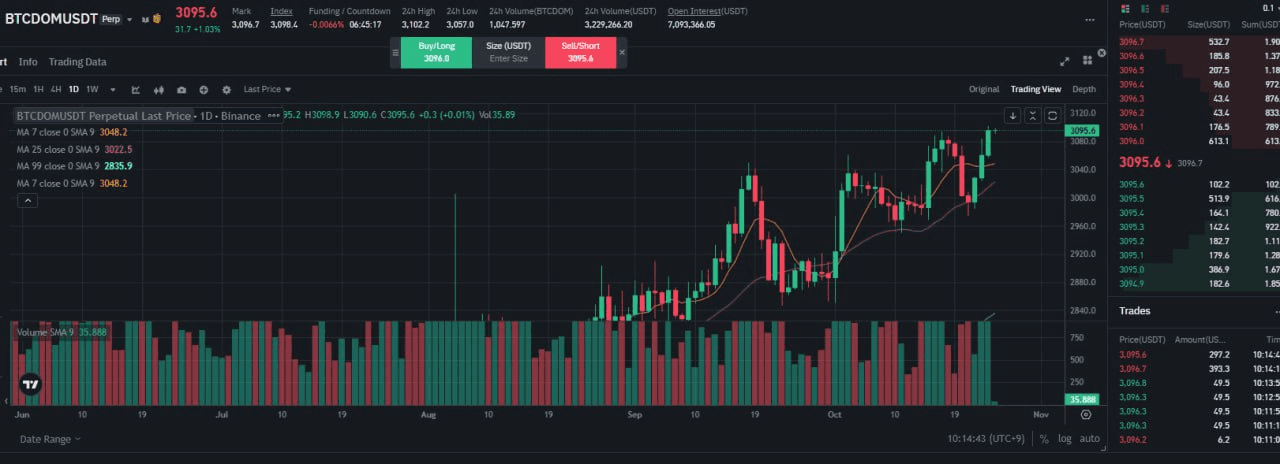Select the Trading View chart tab

pos(1036,89)
